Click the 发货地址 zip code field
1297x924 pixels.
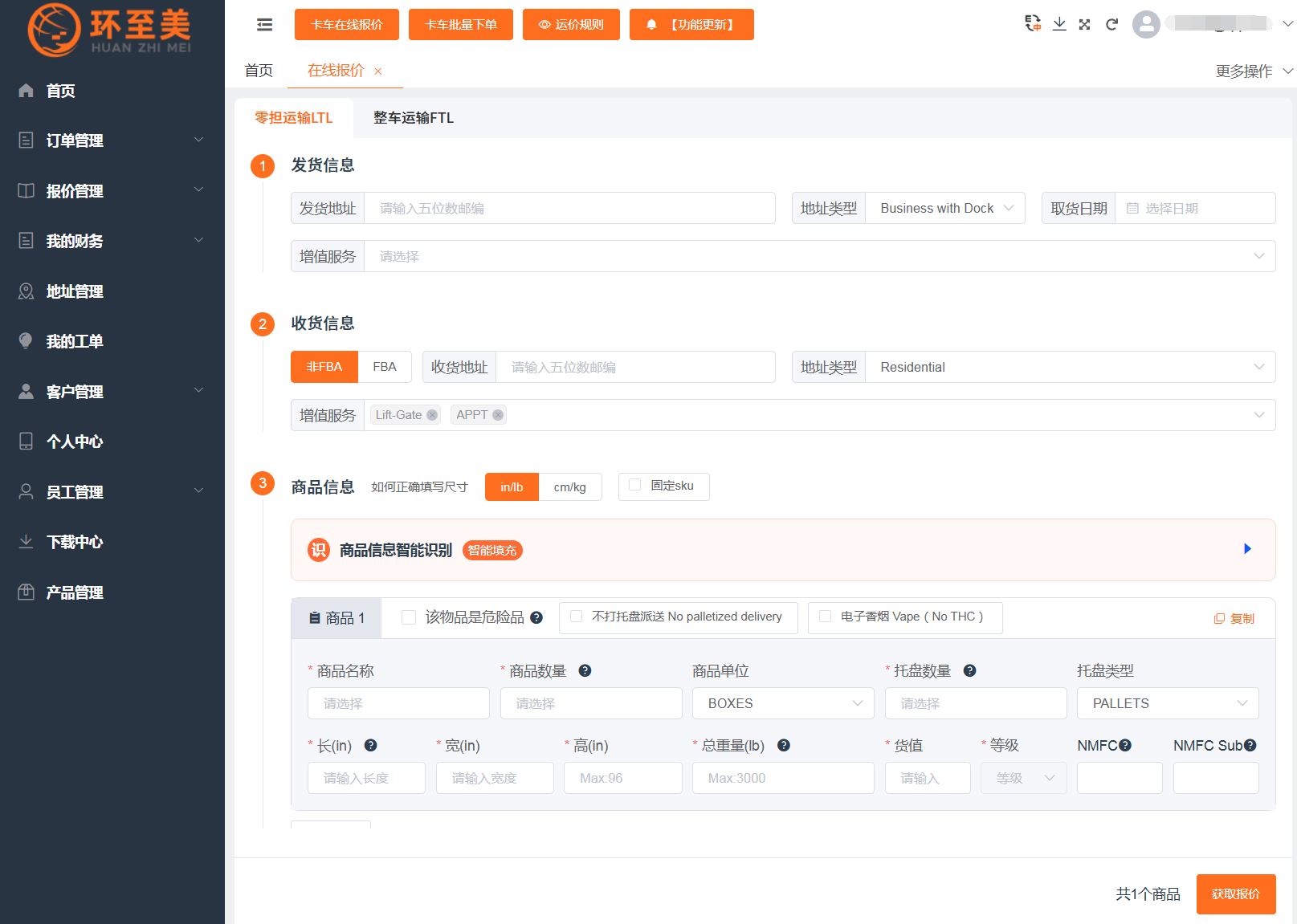569,208
